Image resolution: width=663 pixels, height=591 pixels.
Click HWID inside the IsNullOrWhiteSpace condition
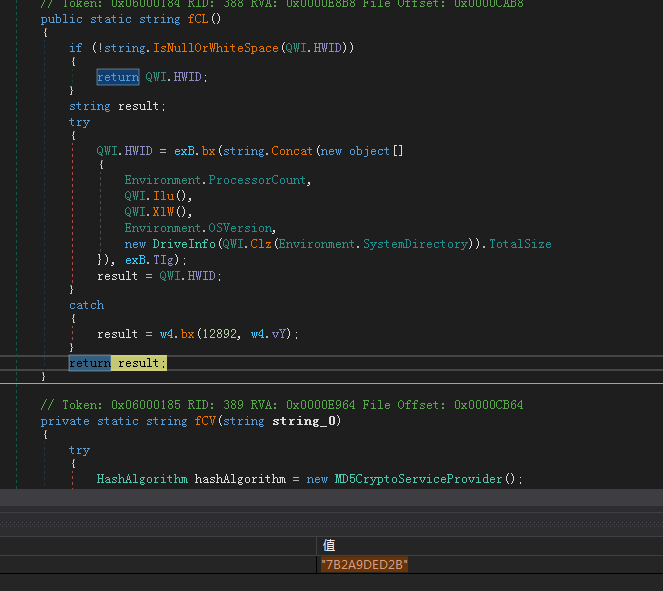pyautogui.click(x=327, y=48)
